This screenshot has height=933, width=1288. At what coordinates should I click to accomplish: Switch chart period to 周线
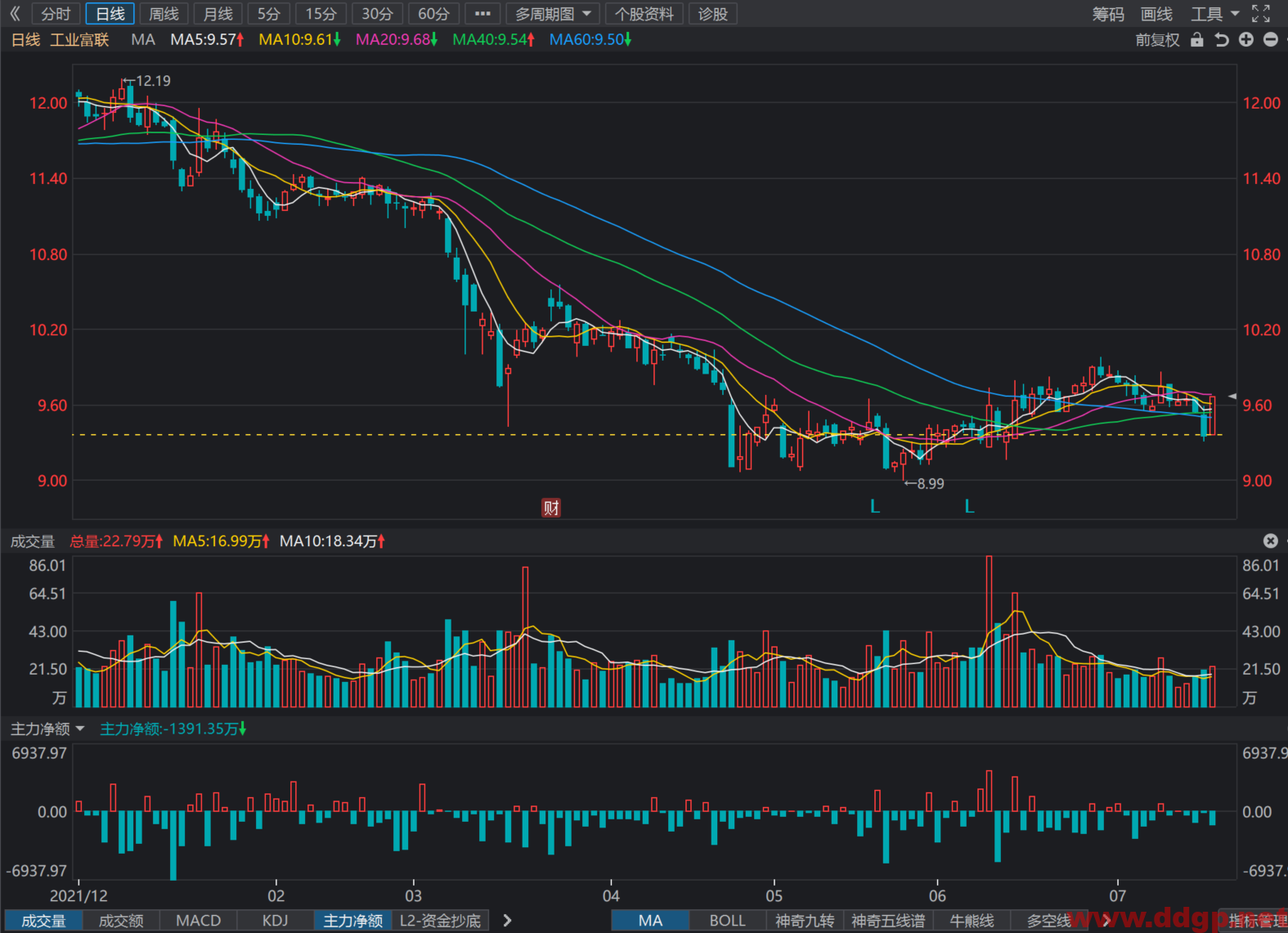point(164,14)
